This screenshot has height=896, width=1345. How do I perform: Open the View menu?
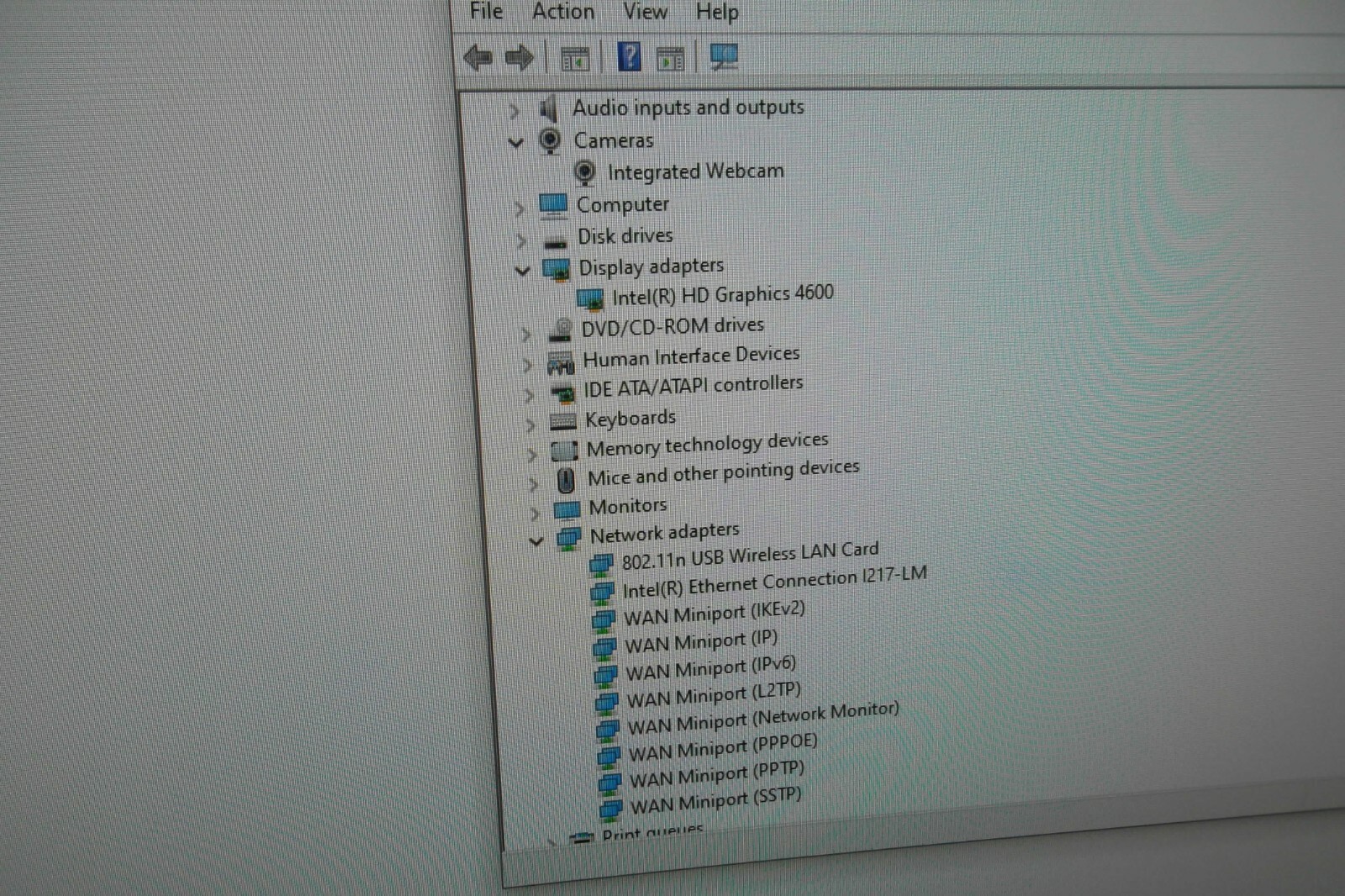(645, 11)
